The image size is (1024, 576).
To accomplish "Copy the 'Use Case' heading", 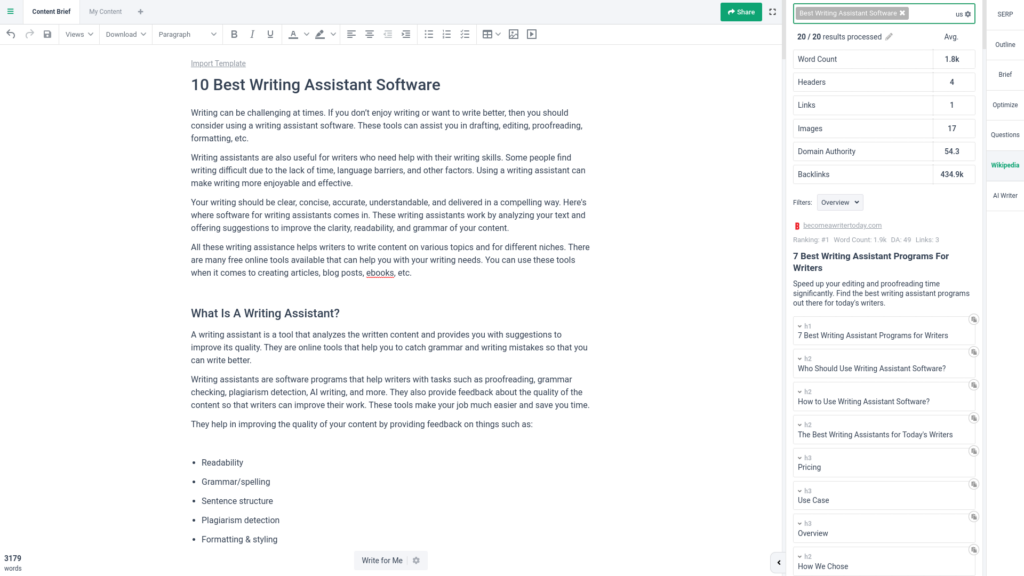I will click(974, 484).
